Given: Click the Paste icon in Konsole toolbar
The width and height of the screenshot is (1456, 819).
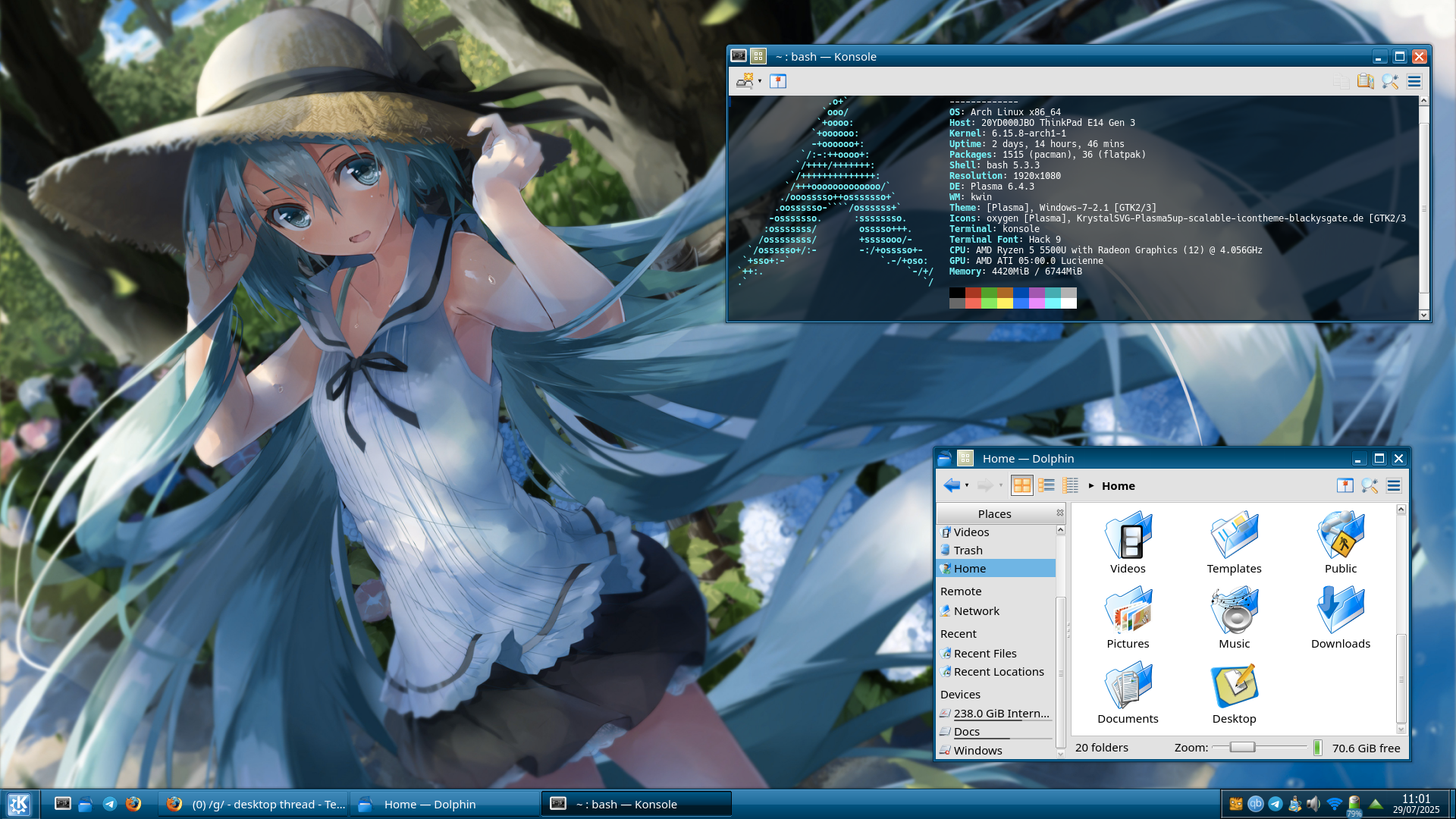Looking at the screenshot, I should click(1365, 81).
